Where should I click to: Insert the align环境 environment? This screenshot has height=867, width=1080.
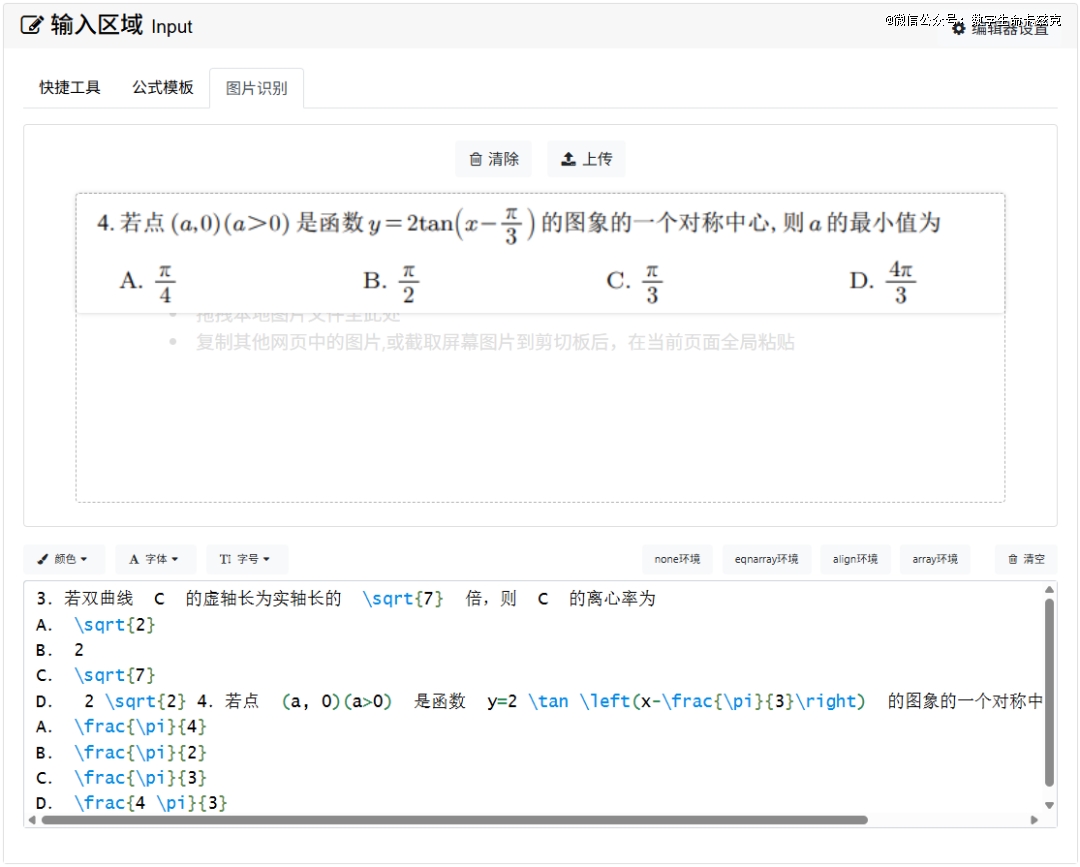point(855,559)
